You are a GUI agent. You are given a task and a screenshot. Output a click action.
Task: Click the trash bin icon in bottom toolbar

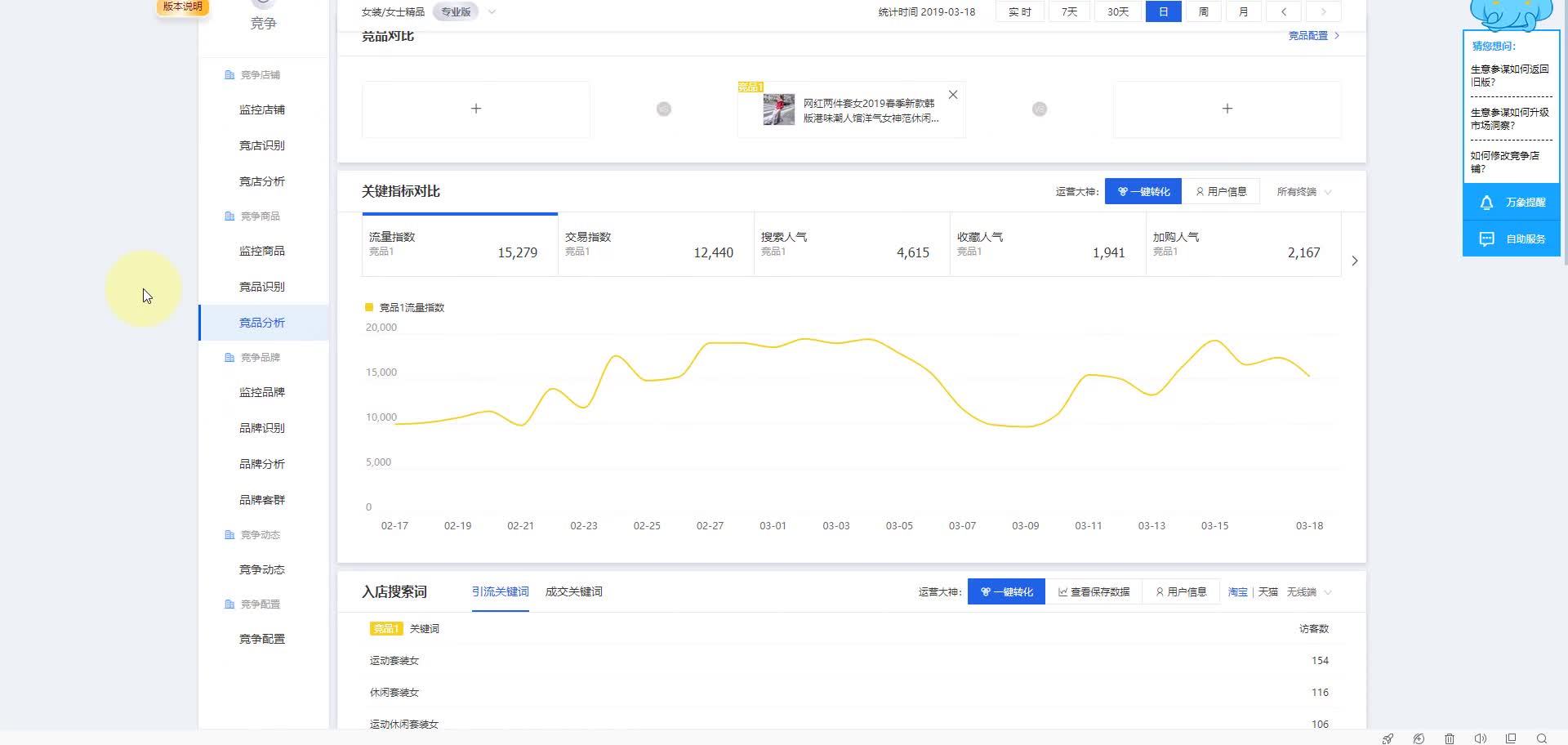1449,738
